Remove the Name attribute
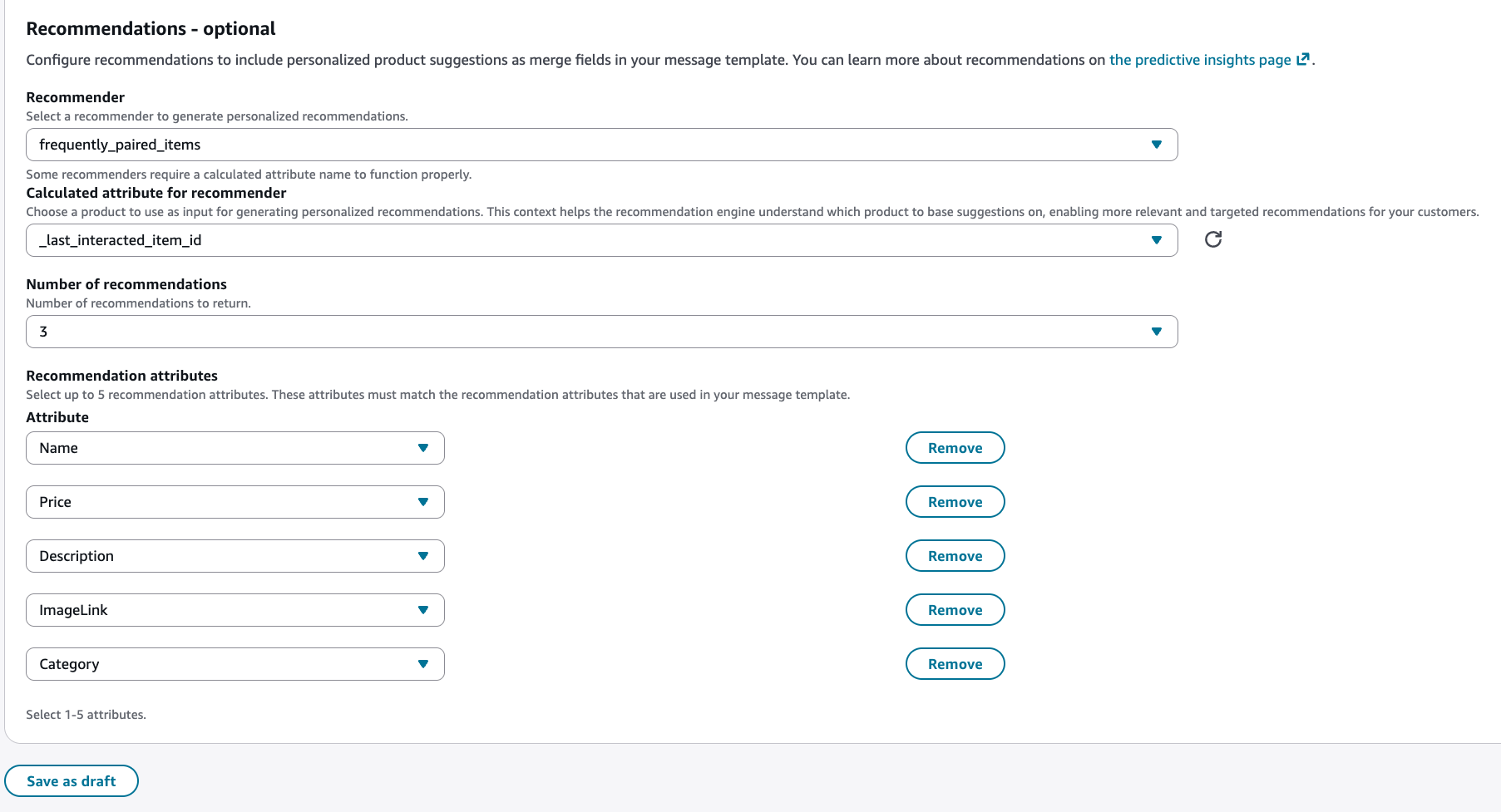 pyautogui.click(x=955, y=447)
